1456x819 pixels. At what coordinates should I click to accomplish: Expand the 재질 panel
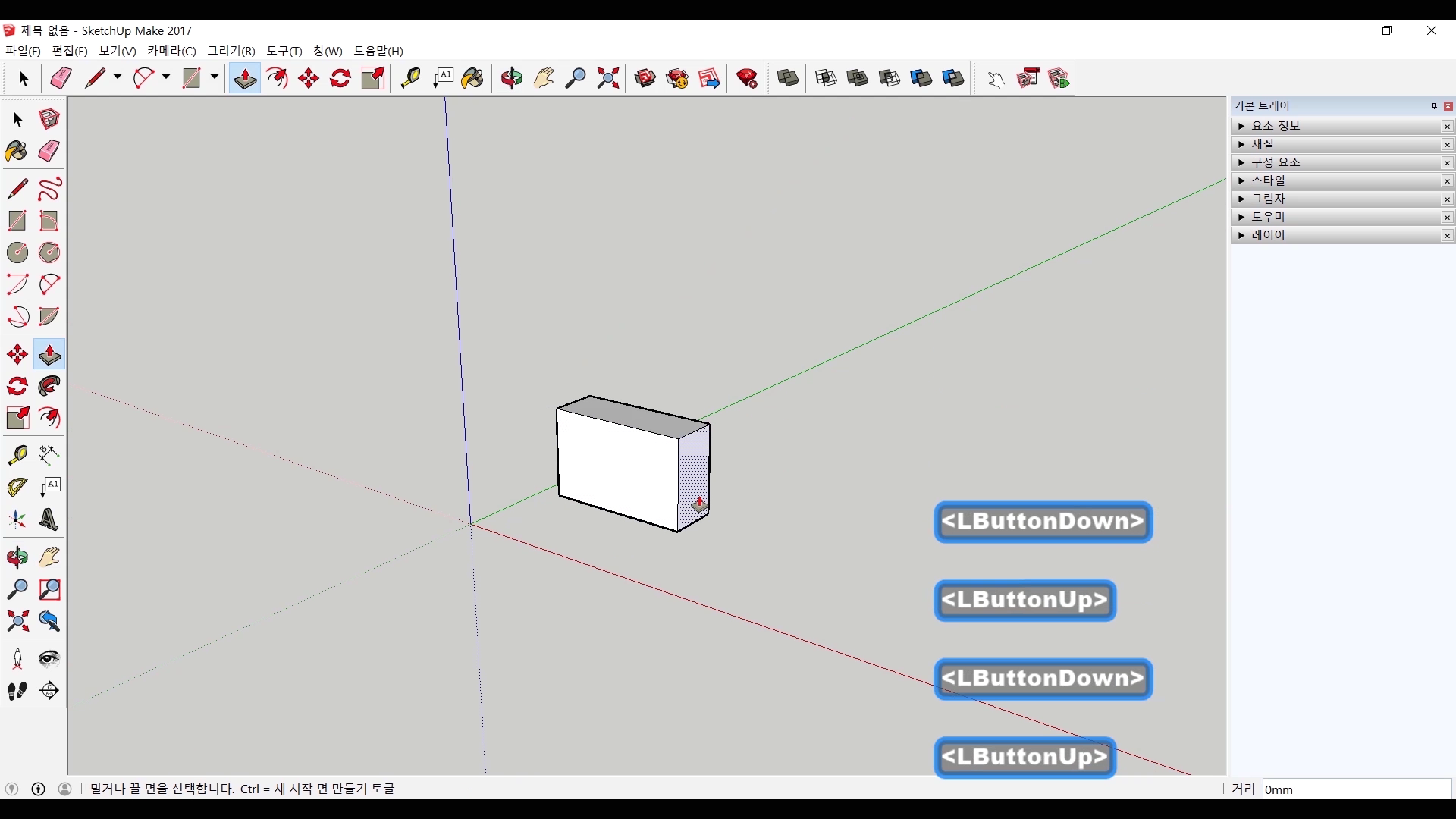1241,144
